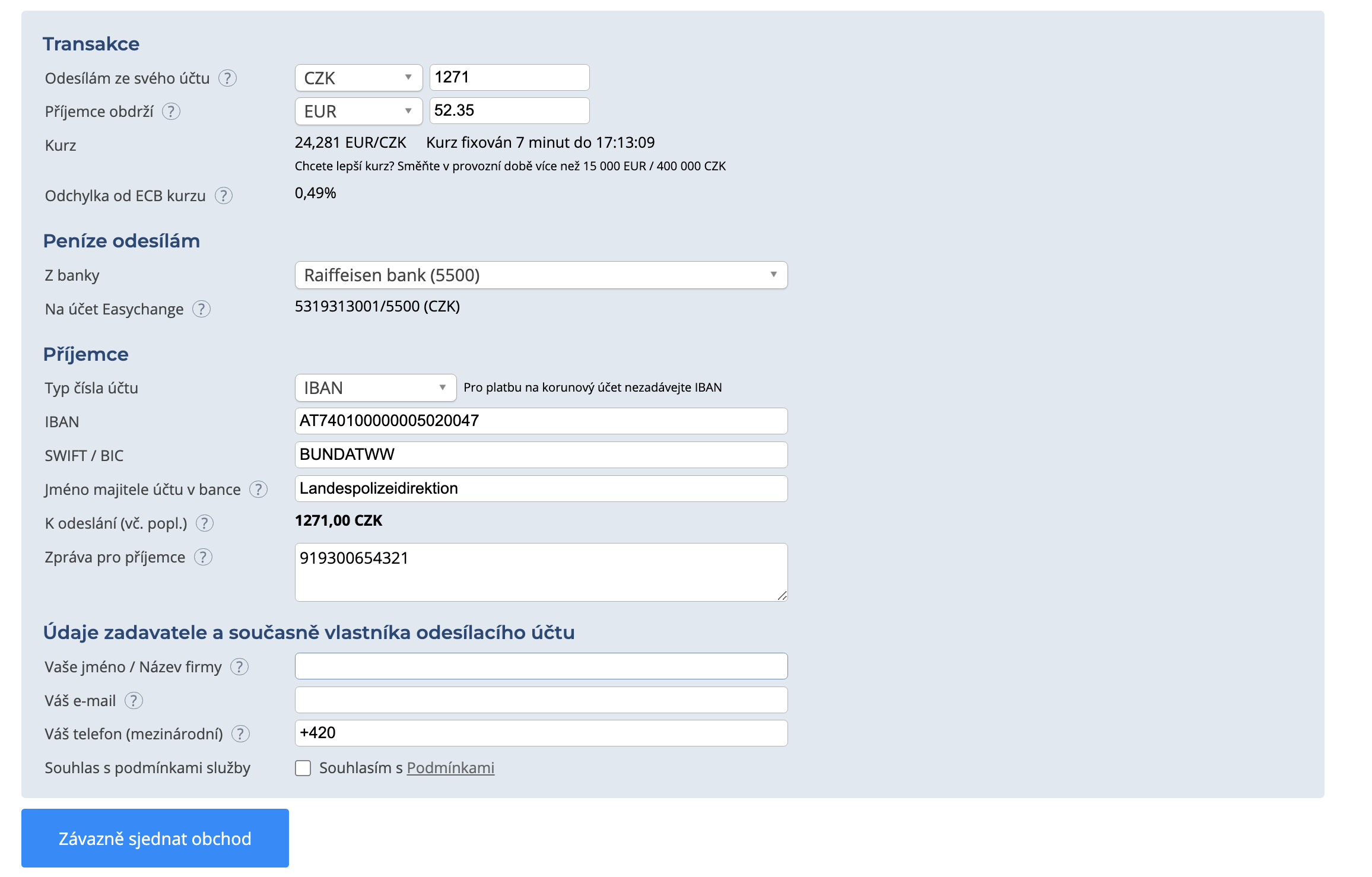
Task: Show help for 'Jméno majitele účtu v bance'
Action: 258,490
